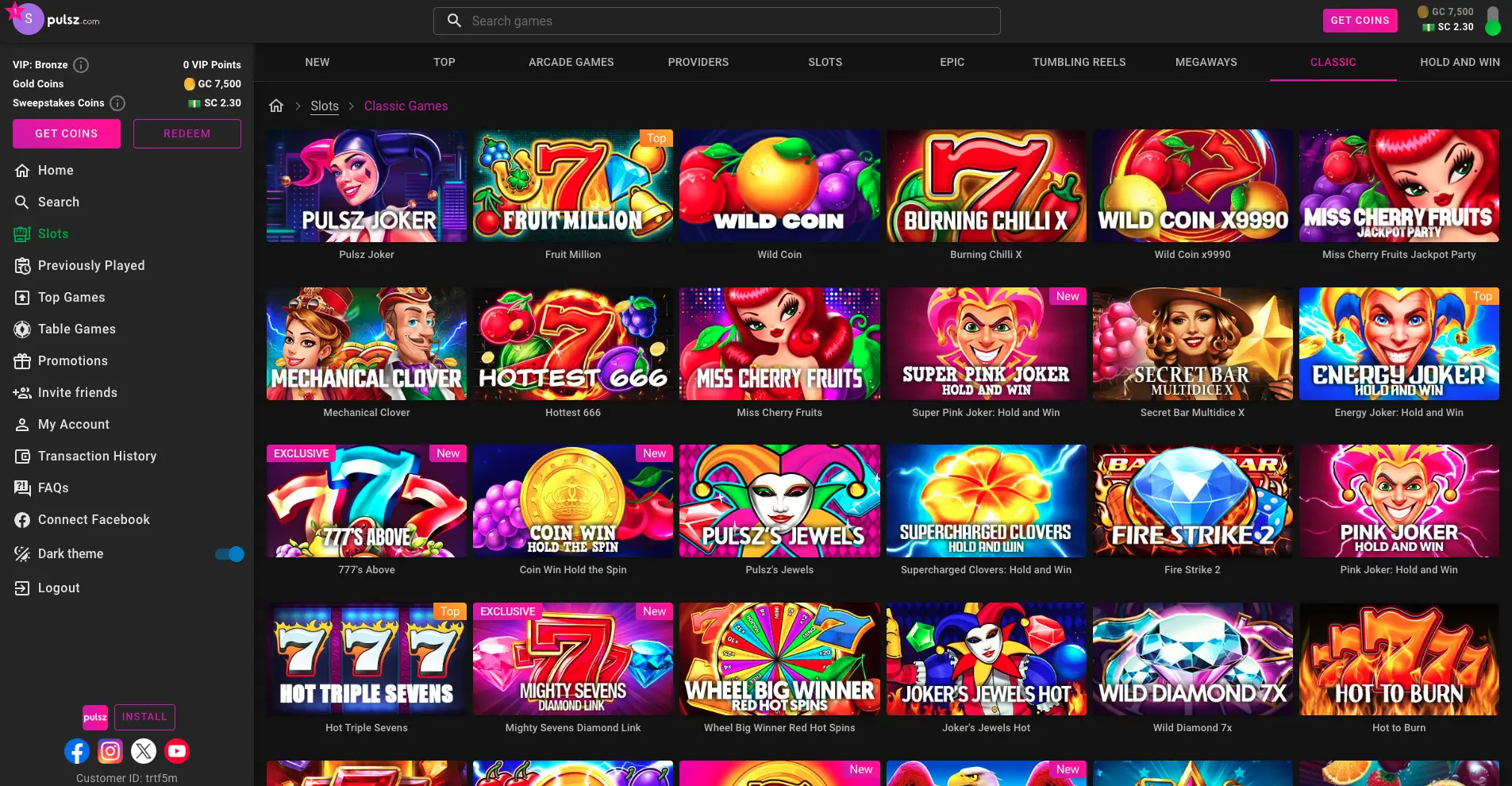Open the Promotions gift icon

tap(22, 361)
